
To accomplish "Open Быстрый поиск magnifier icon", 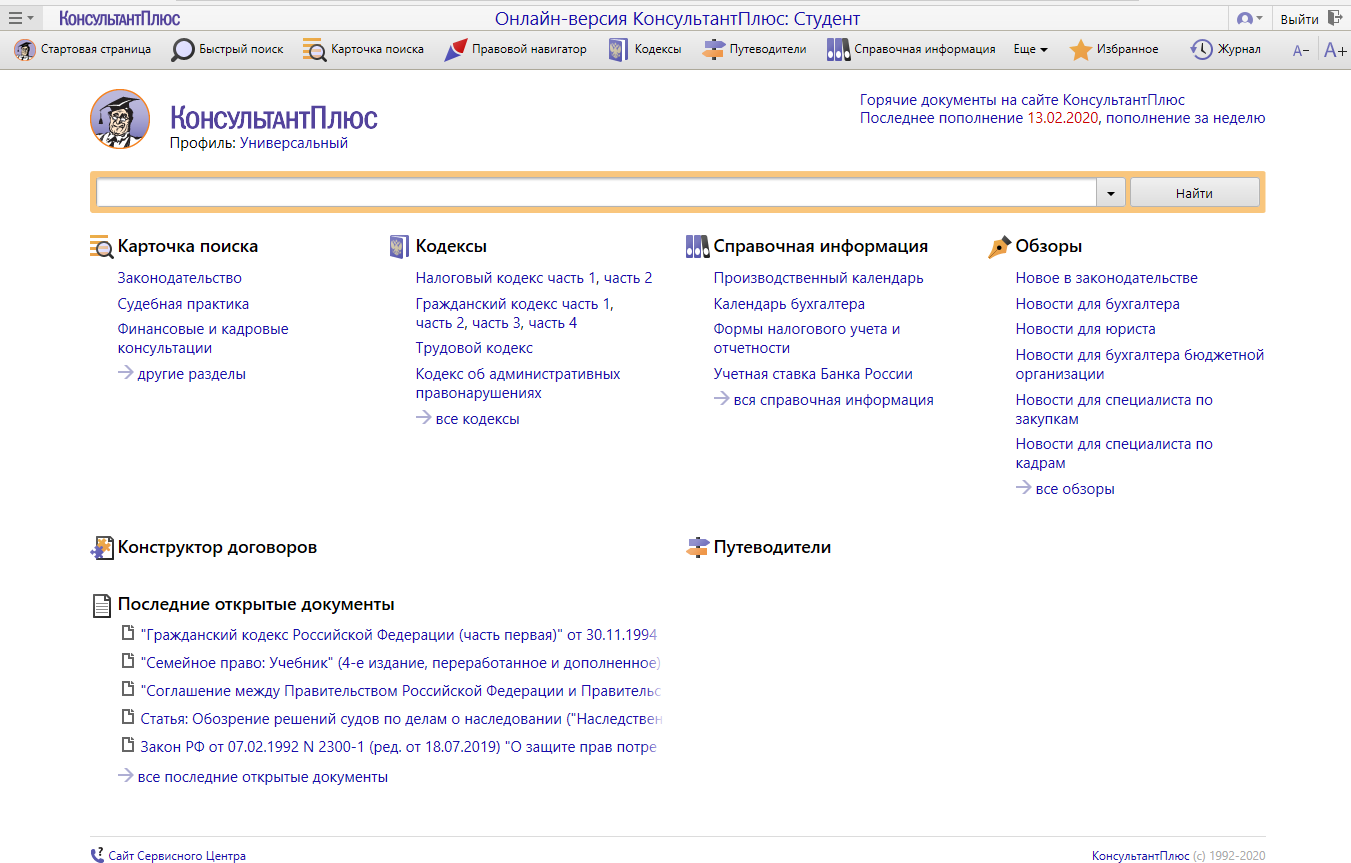I will click(x=182, y=49).
